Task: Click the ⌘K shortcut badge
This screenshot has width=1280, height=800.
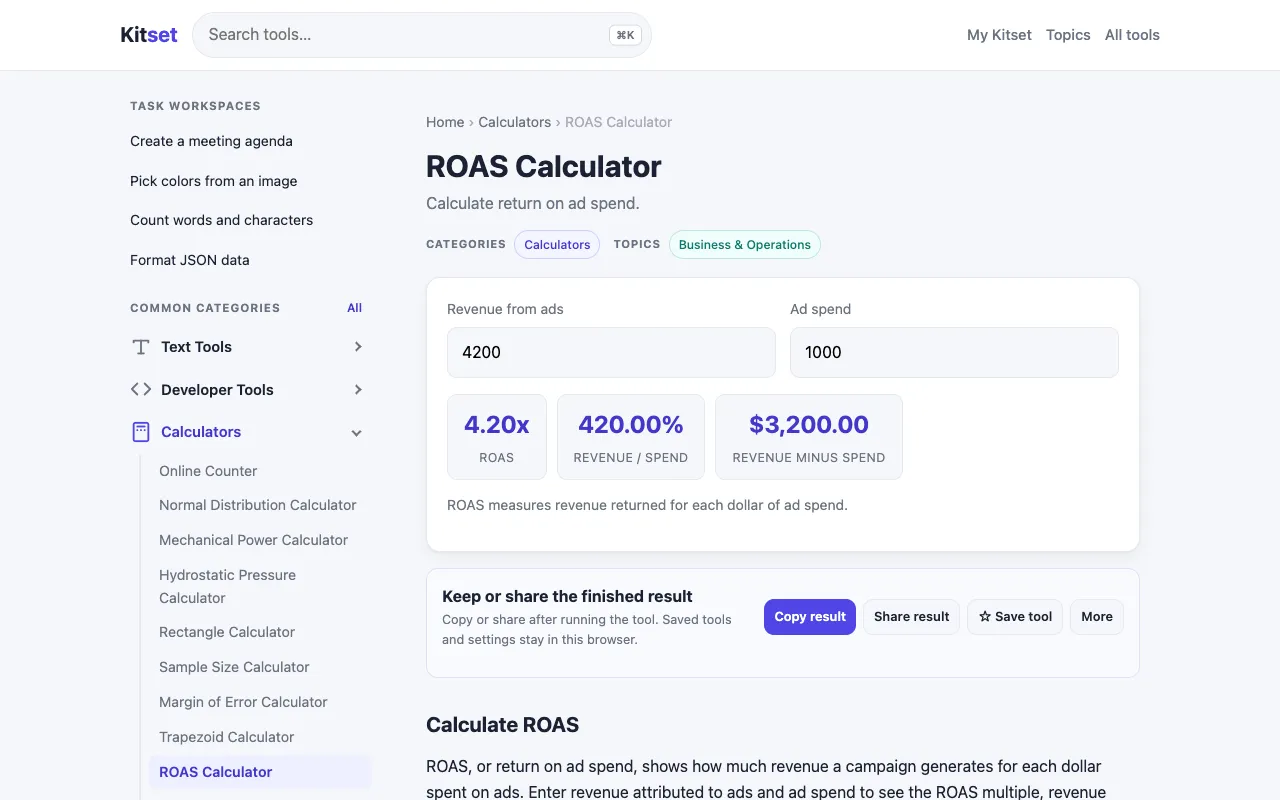Action: tap(625, 35)
